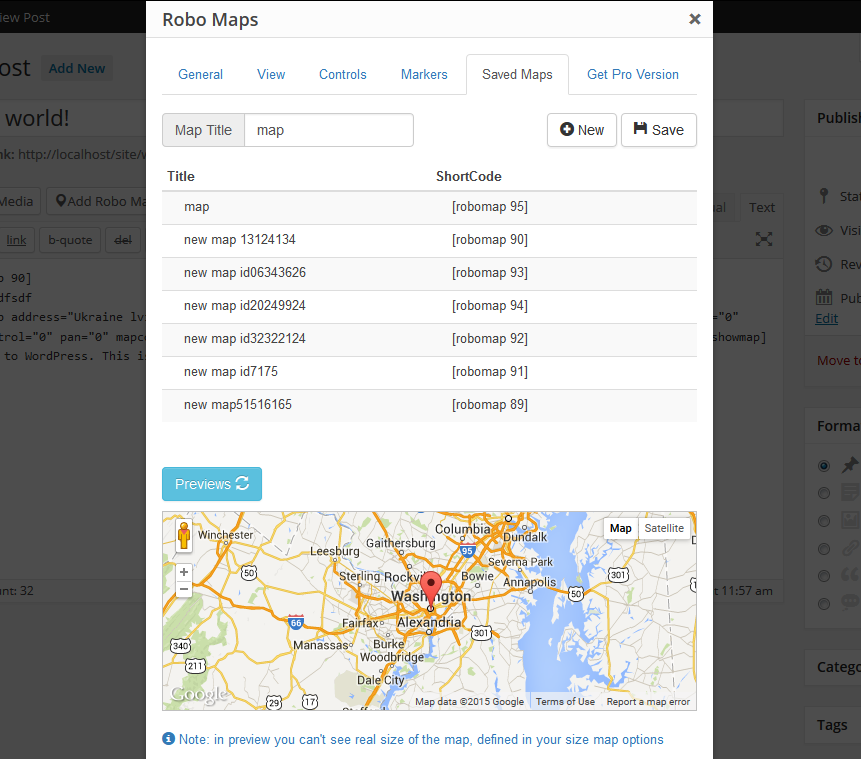The image size is (861, 759).
Task: Click Add Robo Map button behind dialog
Action: point(97,202)
